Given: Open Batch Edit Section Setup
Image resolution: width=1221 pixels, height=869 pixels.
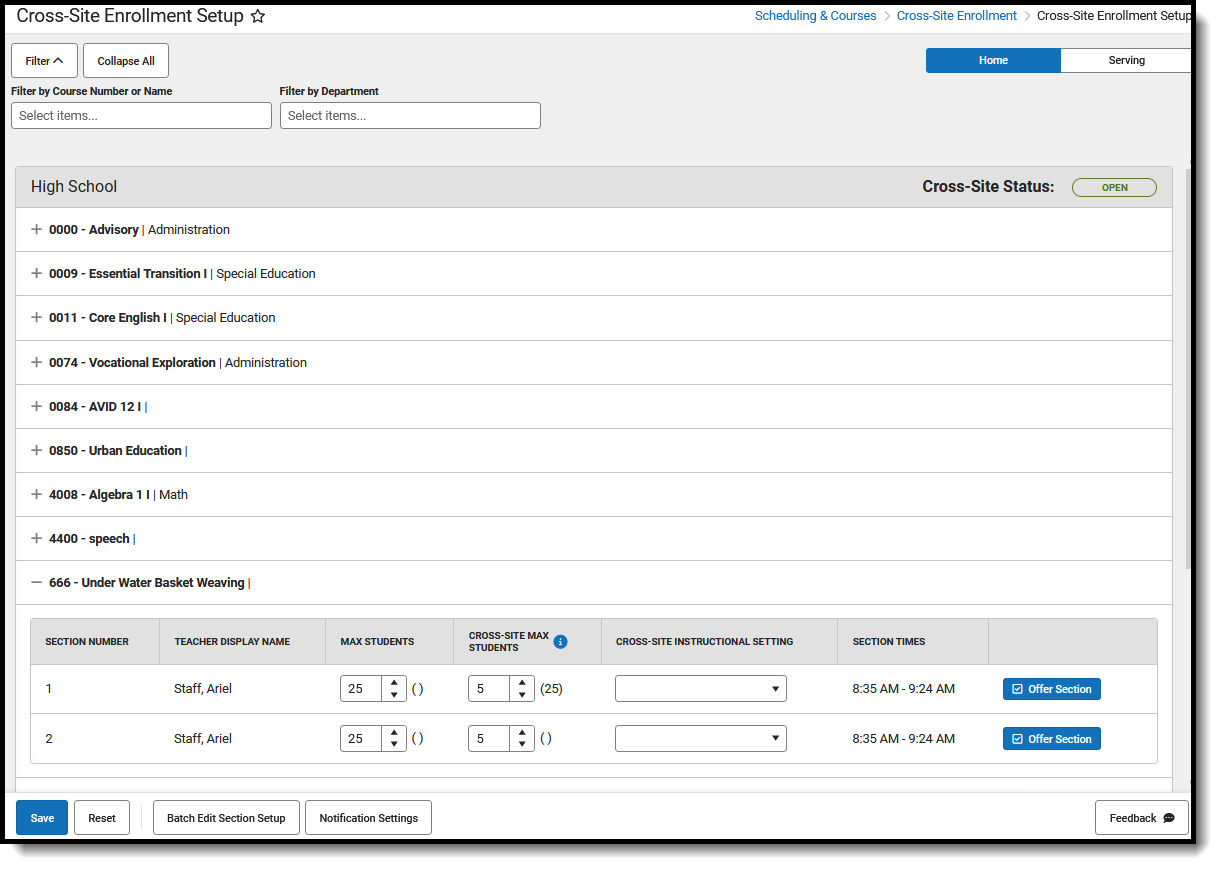Looking at the screenshot, I should (x=226, y=818).
